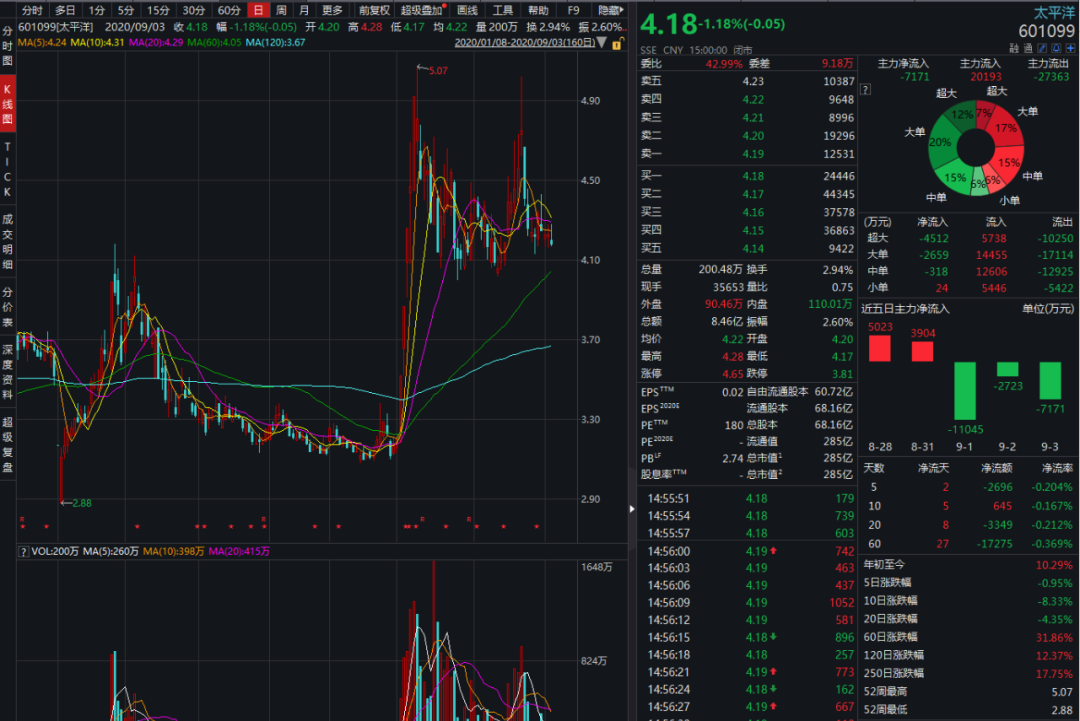Click the blue alert bell icon
Screen dimensions: 1080x721
1056,48
